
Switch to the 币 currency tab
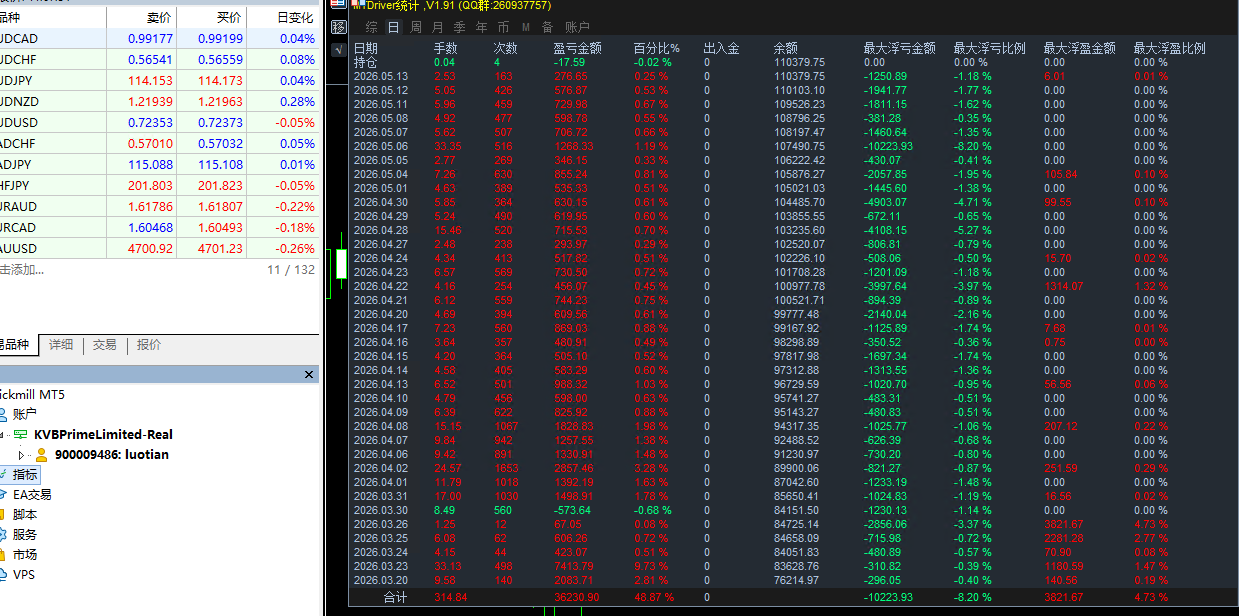click(503, 27)
